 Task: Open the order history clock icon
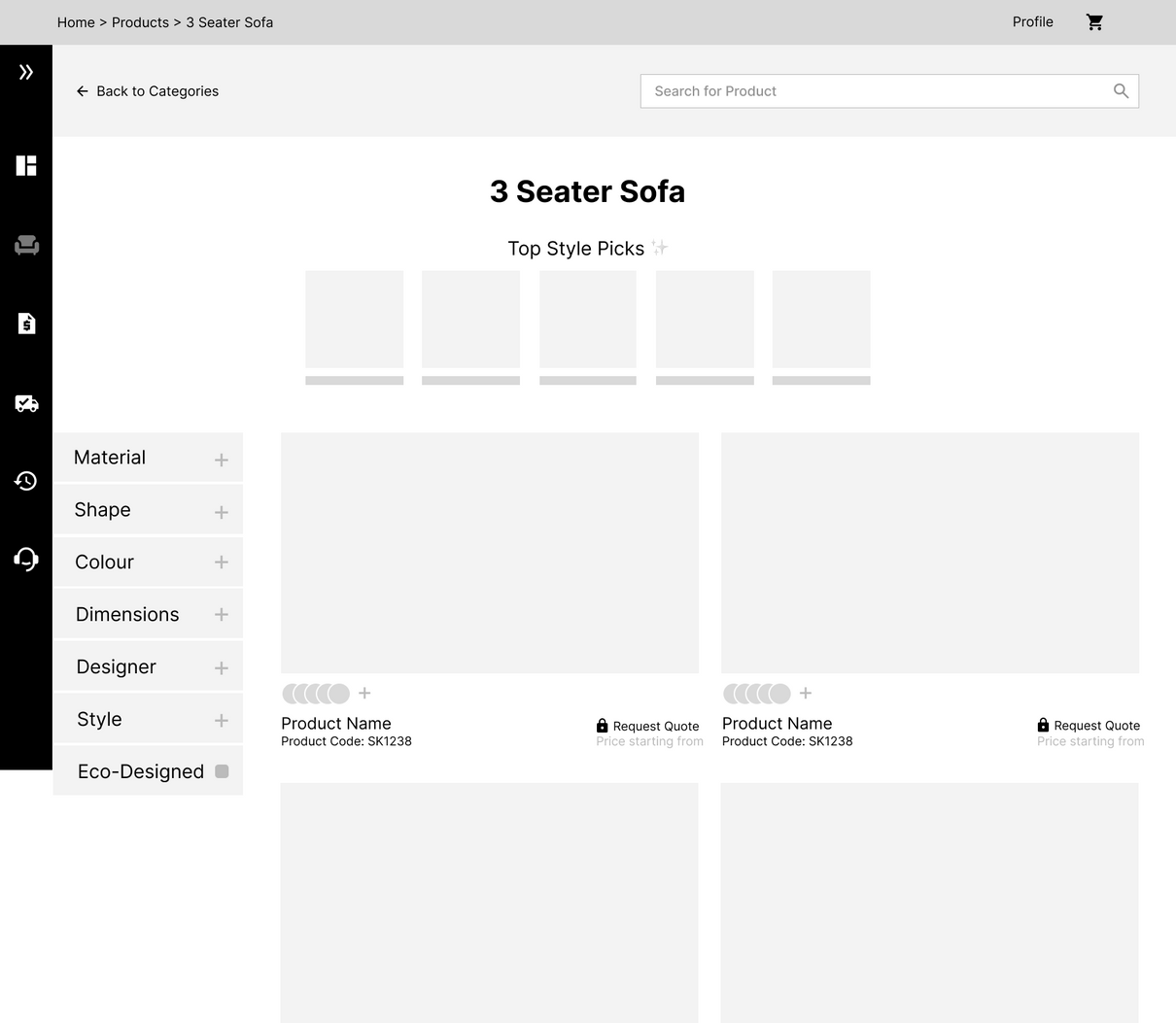point(26,481)
